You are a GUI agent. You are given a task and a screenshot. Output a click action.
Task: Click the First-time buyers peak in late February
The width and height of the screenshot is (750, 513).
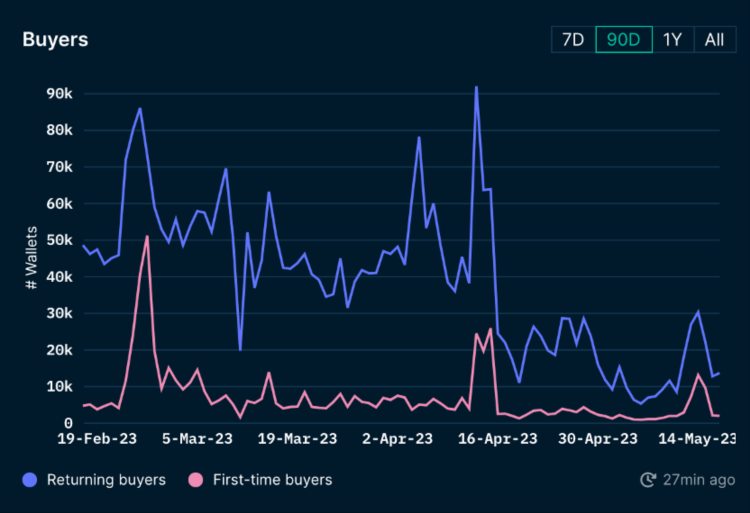pyautogui.click(x=147, y=236)
